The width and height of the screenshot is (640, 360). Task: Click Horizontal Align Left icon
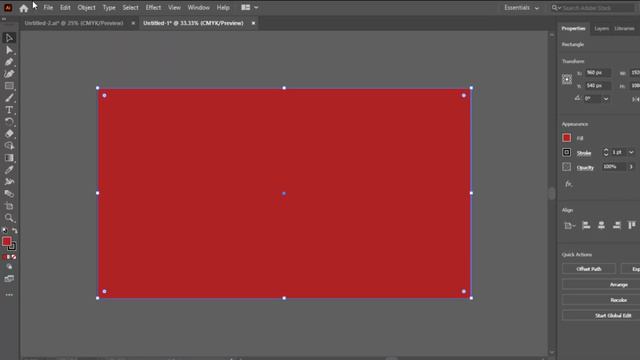tap(586, 225)
